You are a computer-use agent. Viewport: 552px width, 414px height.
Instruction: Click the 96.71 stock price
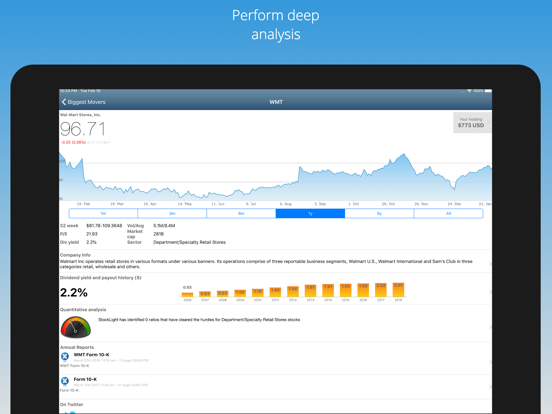pyautogui.click(x=83, y=129)
